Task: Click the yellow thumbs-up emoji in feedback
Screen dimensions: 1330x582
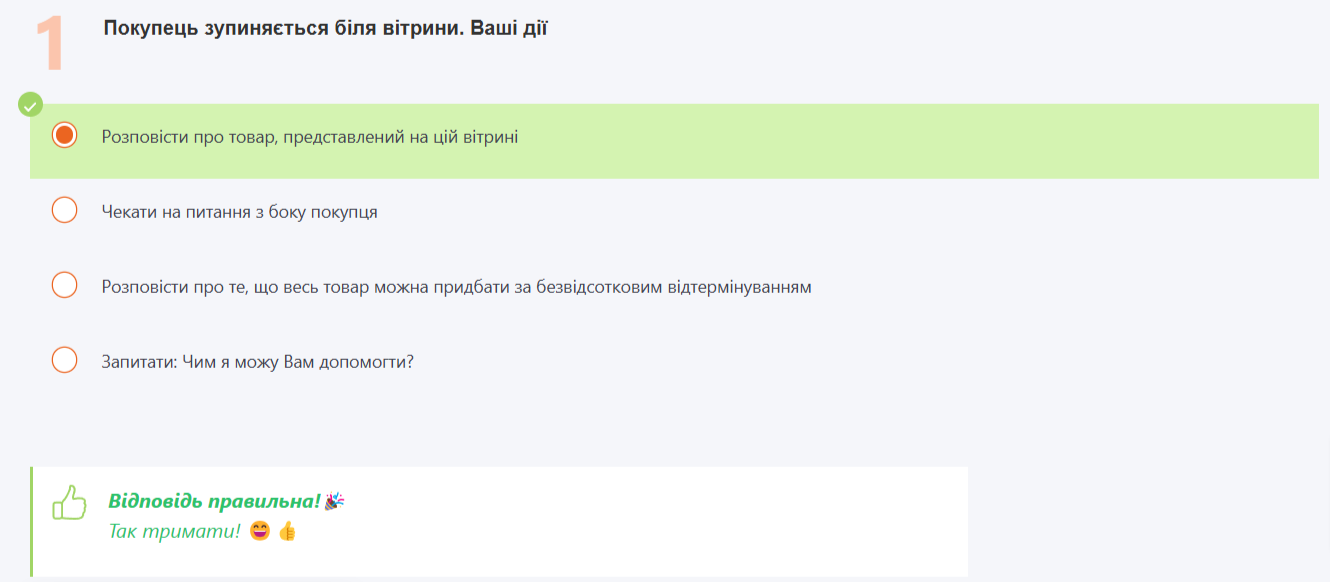Action: [x=287, y=531]
